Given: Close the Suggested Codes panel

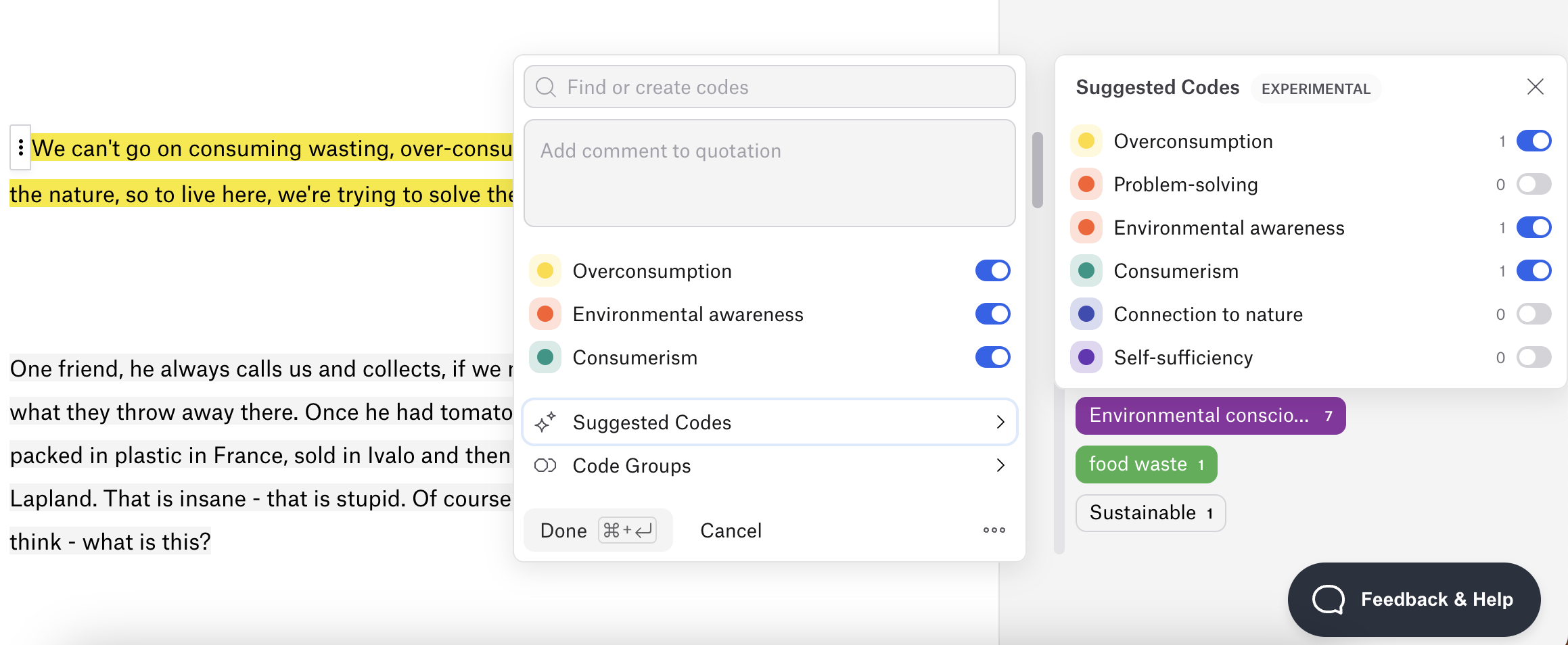Looking at the screenshot, I should tap(1535, 87).
